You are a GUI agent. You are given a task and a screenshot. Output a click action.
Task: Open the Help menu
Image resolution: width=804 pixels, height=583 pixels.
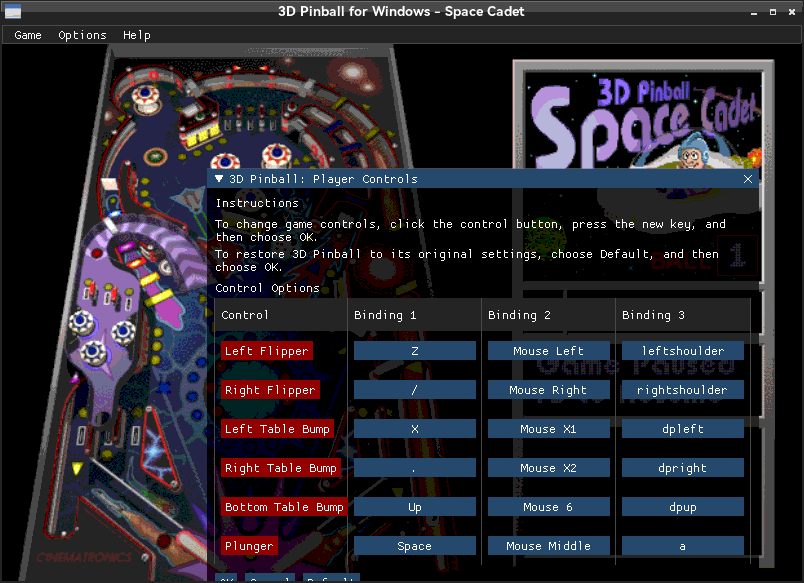pos(137,35)
